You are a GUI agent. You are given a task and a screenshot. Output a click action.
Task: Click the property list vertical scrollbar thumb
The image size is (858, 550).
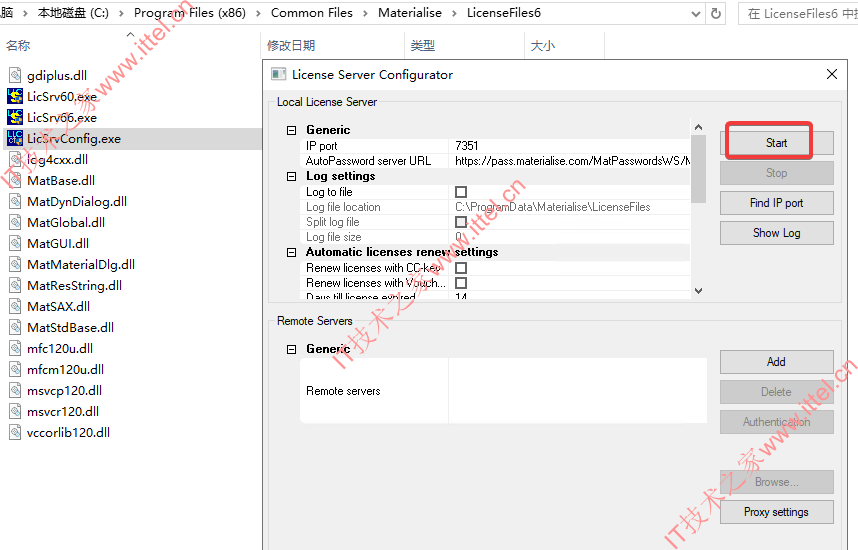(x=698, y=169)
